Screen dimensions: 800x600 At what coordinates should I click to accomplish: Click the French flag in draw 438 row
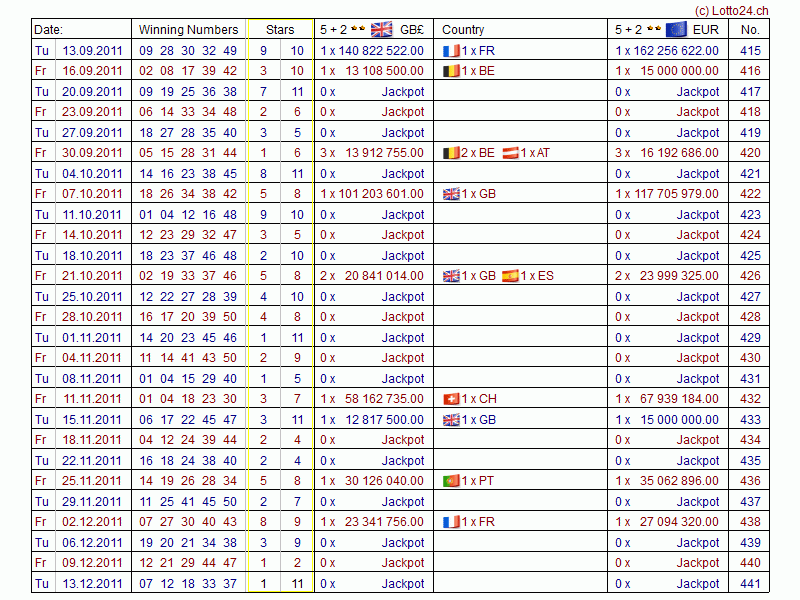point(451,522)
